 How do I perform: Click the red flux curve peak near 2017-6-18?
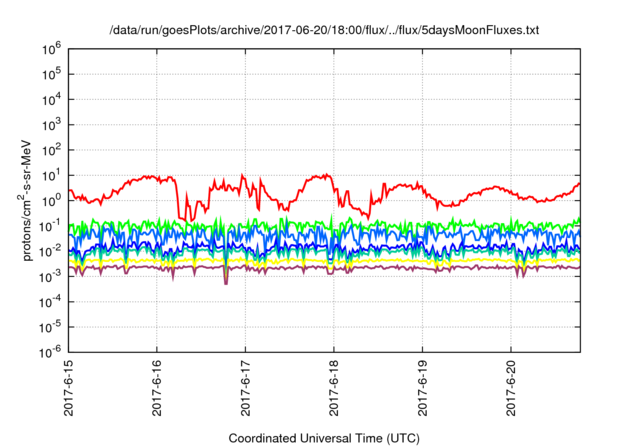pos(326,175)
